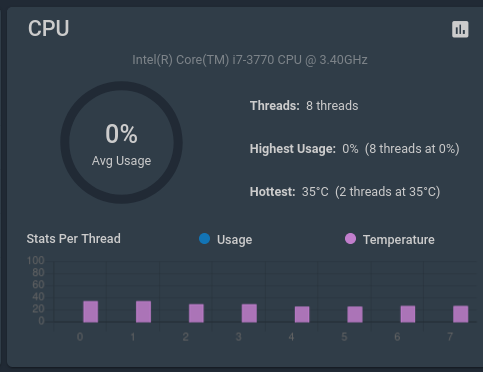Click the Threads: 8 threads stat
Screen dimensions: 483x372
(x=304, y=106)
